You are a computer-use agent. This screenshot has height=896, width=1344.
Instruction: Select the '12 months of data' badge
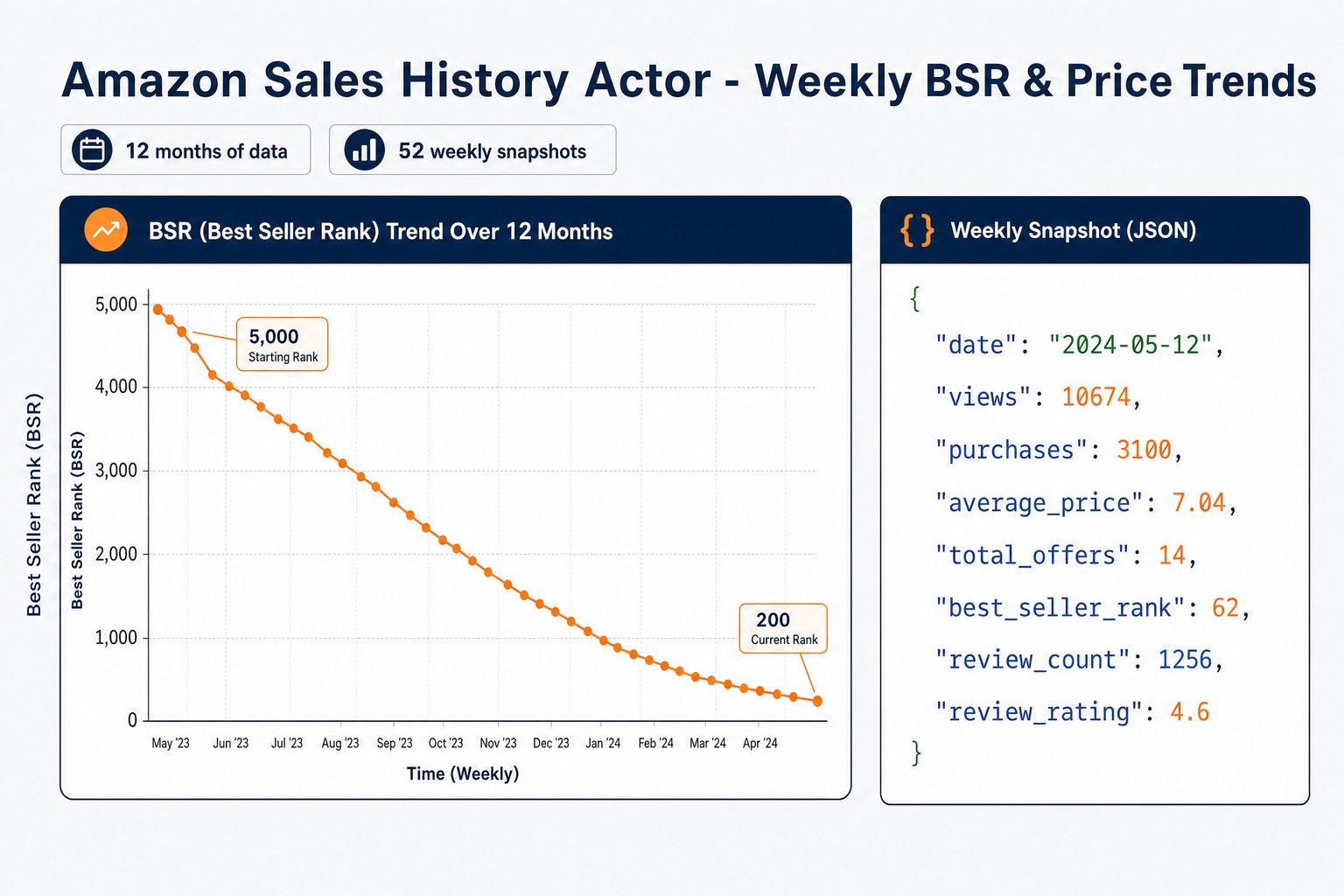click(x=185, y=150)
